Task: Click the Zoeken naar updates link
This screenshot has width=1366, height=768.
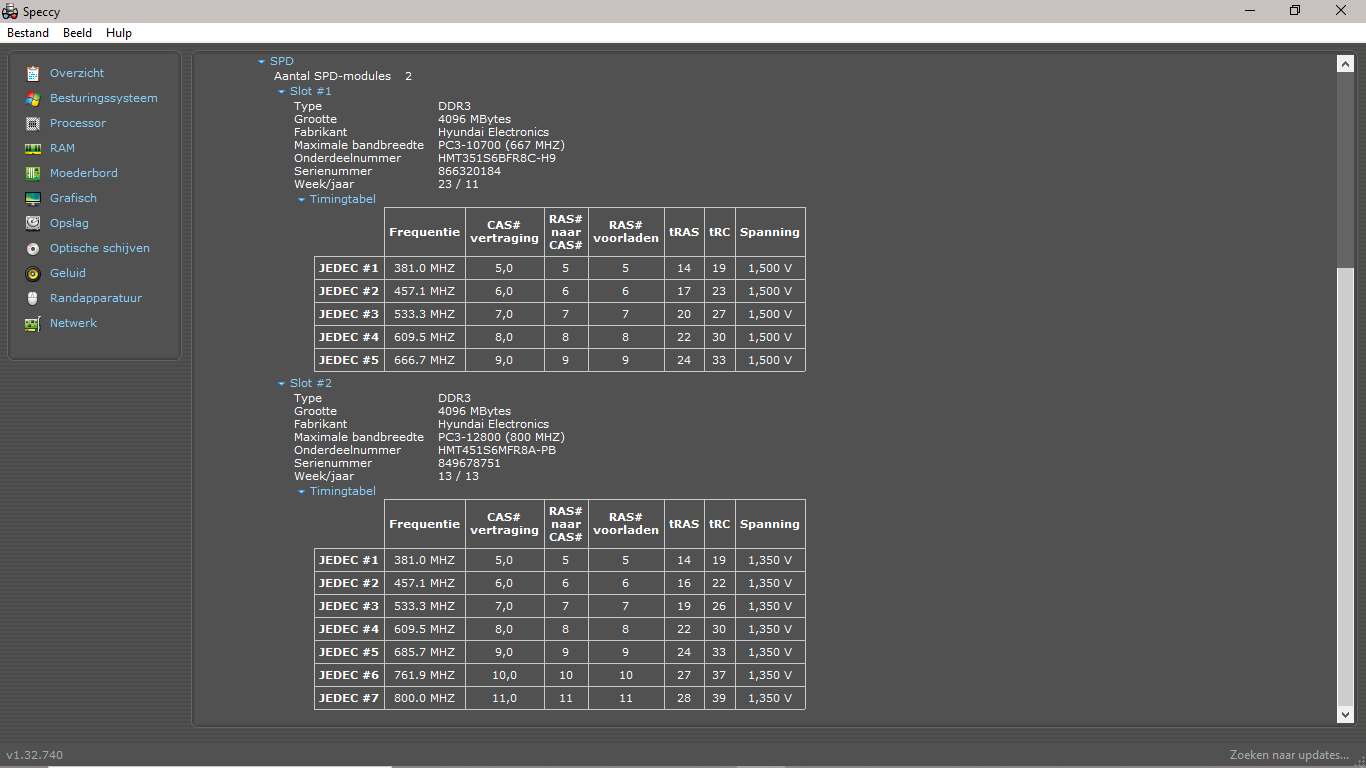Action: (1289, 755)
